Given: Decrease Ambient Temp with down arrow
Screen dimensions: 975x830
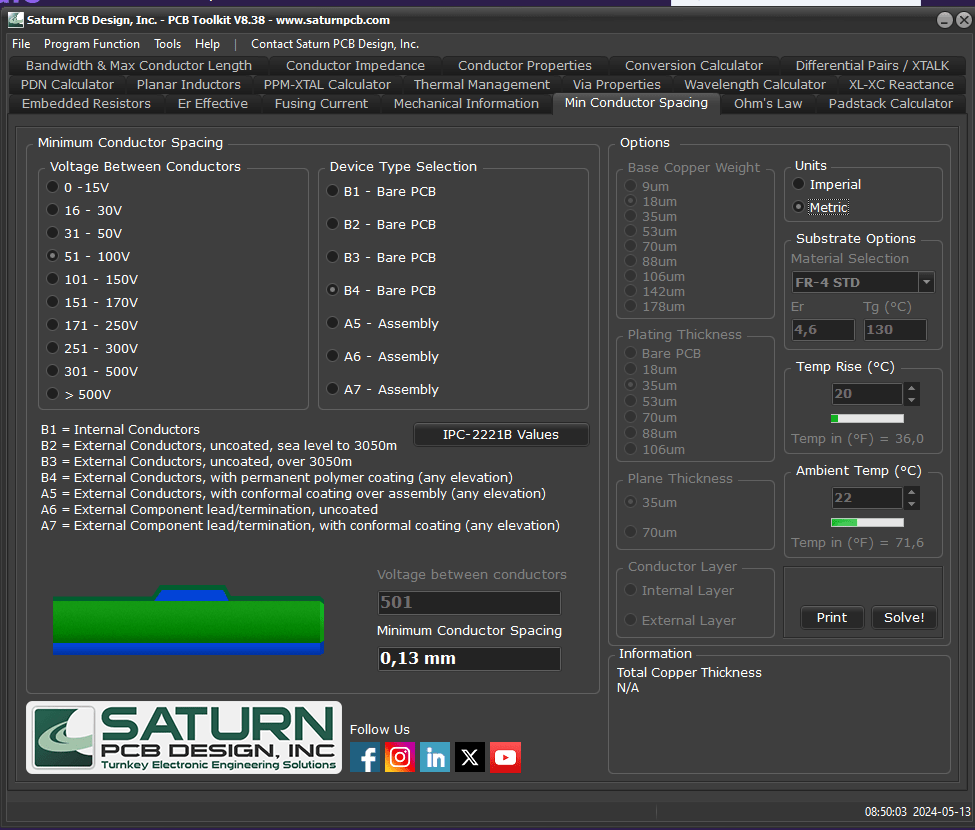Looking at the screenshot, I should [912, 504].
